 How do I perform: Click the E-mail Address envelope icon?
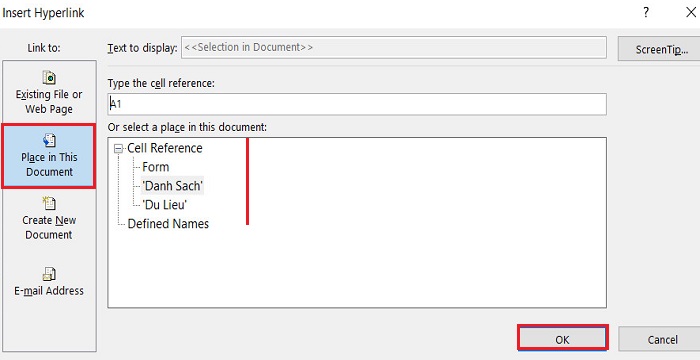[x=49, y=273]
